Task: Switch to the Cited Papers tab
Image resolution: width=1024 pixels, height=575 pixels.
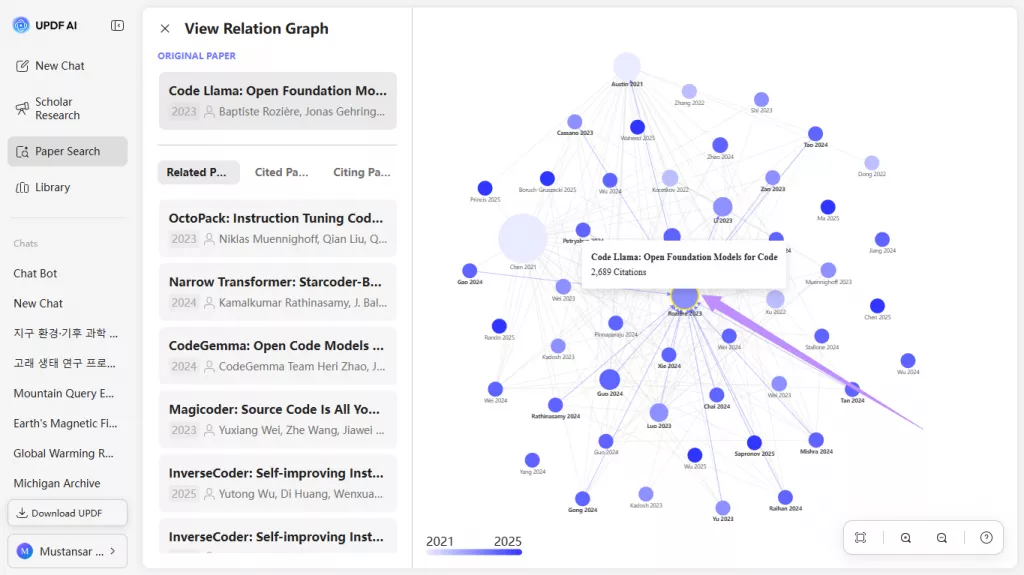Action: (281, 172)
